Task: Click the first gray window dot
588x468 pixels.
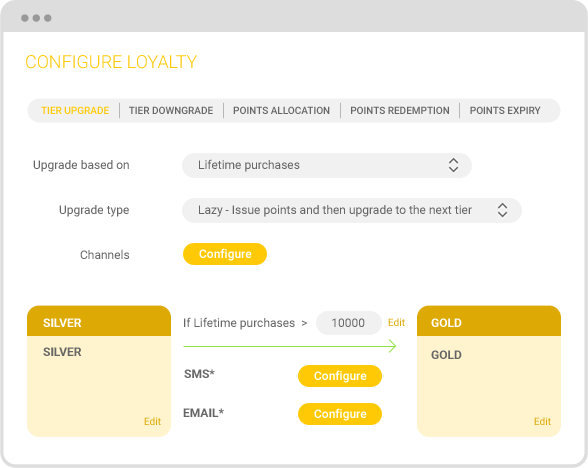Action: tap(25, 18)
